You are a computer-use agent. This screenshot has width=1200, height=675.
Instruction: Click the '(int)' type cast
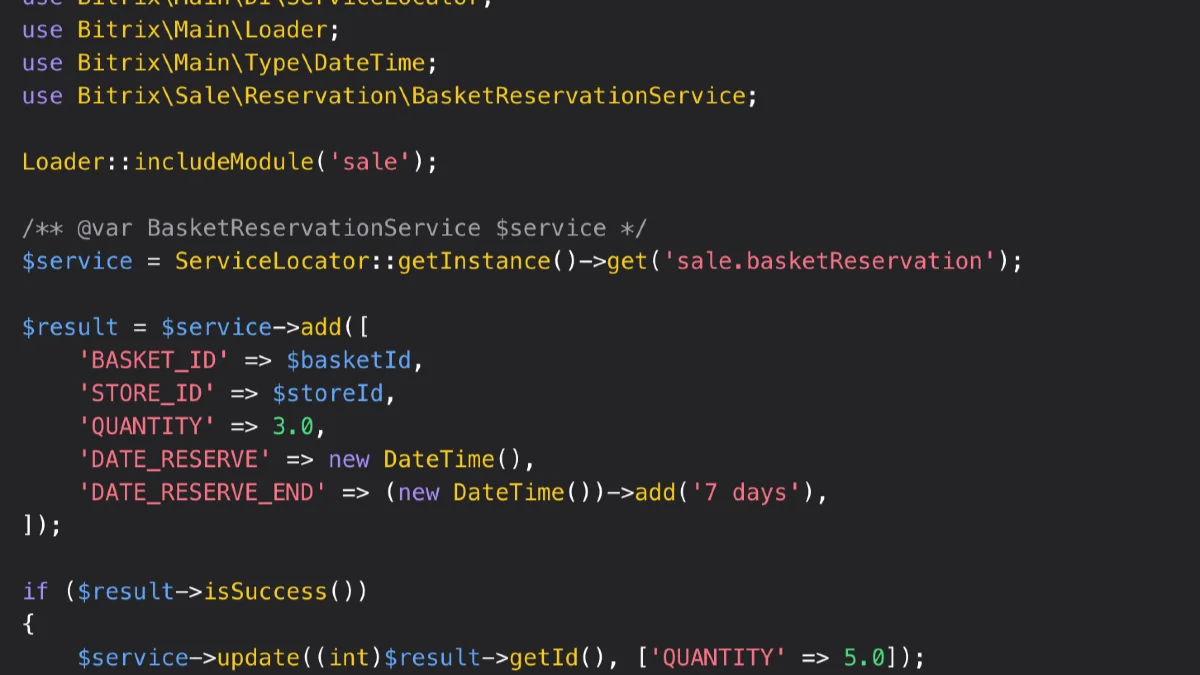tap(349, 657)
